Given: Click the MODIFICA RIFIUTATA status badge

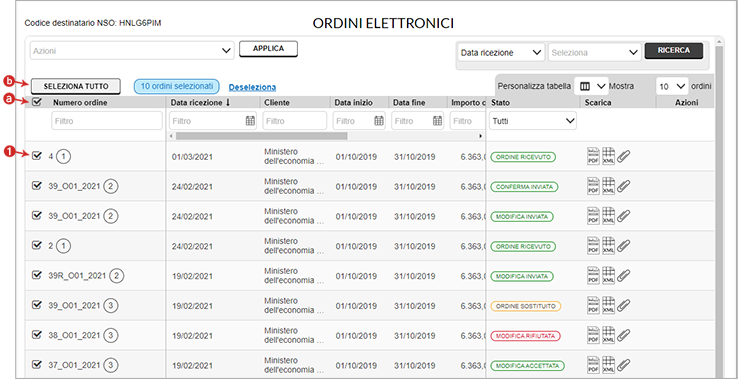Looking at the screenshot, I should coord(525,336).
